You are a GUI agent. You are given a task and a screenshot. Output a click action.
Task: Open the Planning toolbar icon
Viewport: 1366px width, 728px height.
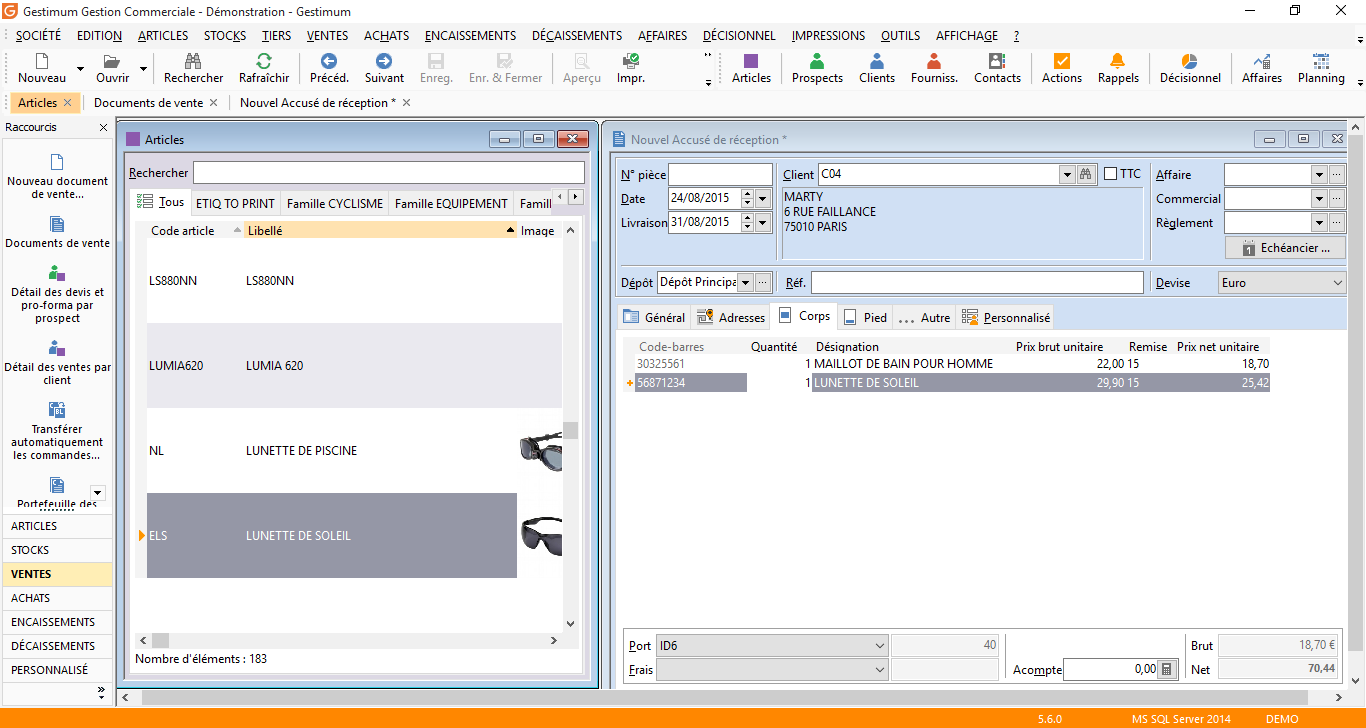click(1321, 61)
